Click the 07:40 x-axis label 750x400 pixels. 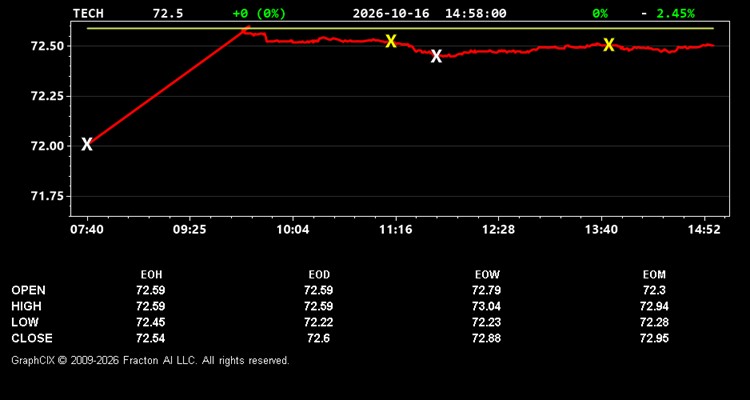87,230
